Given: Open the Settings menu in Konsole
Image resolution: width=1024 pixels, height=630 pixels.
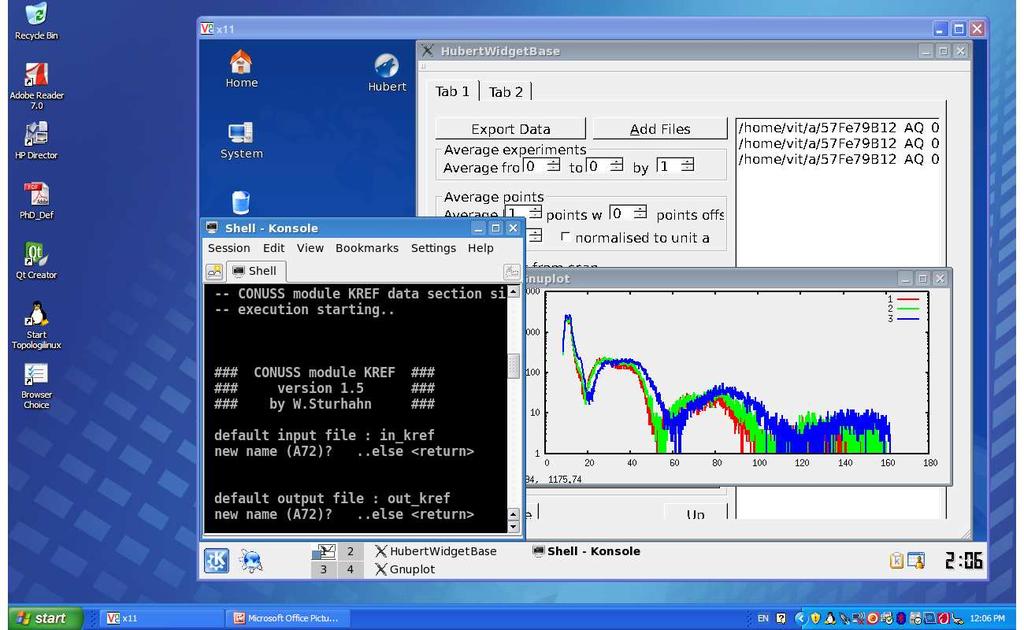Looking at the screenshot, I should click(434, 248).
